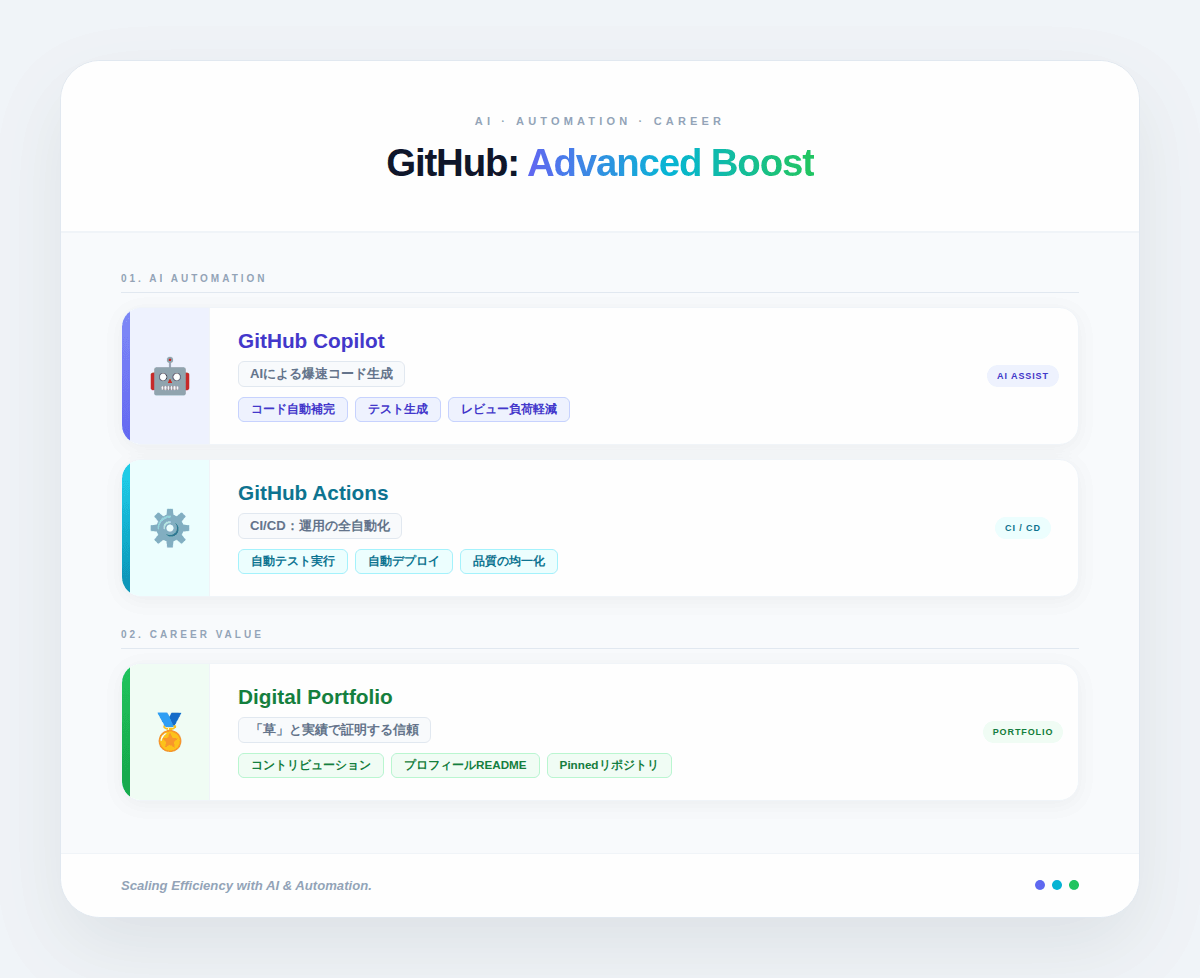This screenshot has width=1200, height=978.
Task: Click the Scaling Efficiency footer text
Action: (246, 885)
